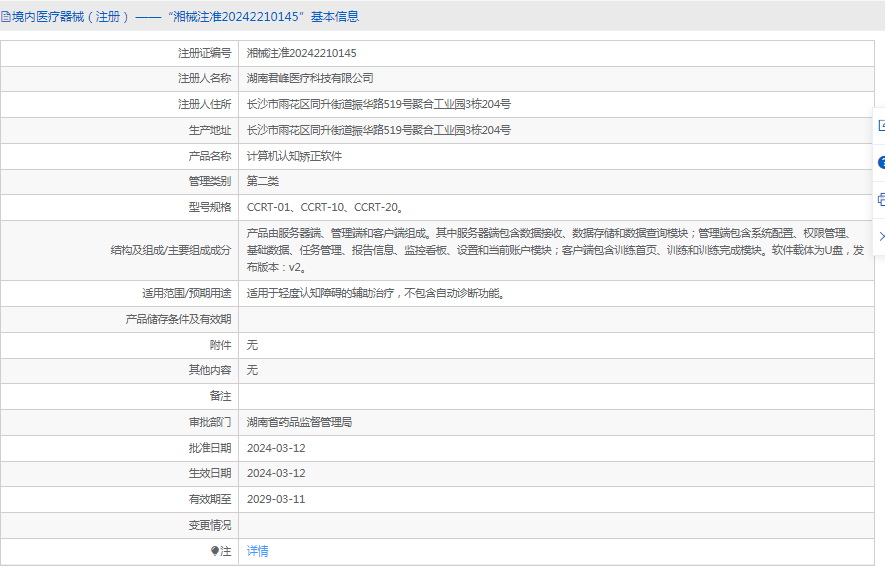Click the 管理类别 label
Screen dimensions: 885x575
point(209,181)
